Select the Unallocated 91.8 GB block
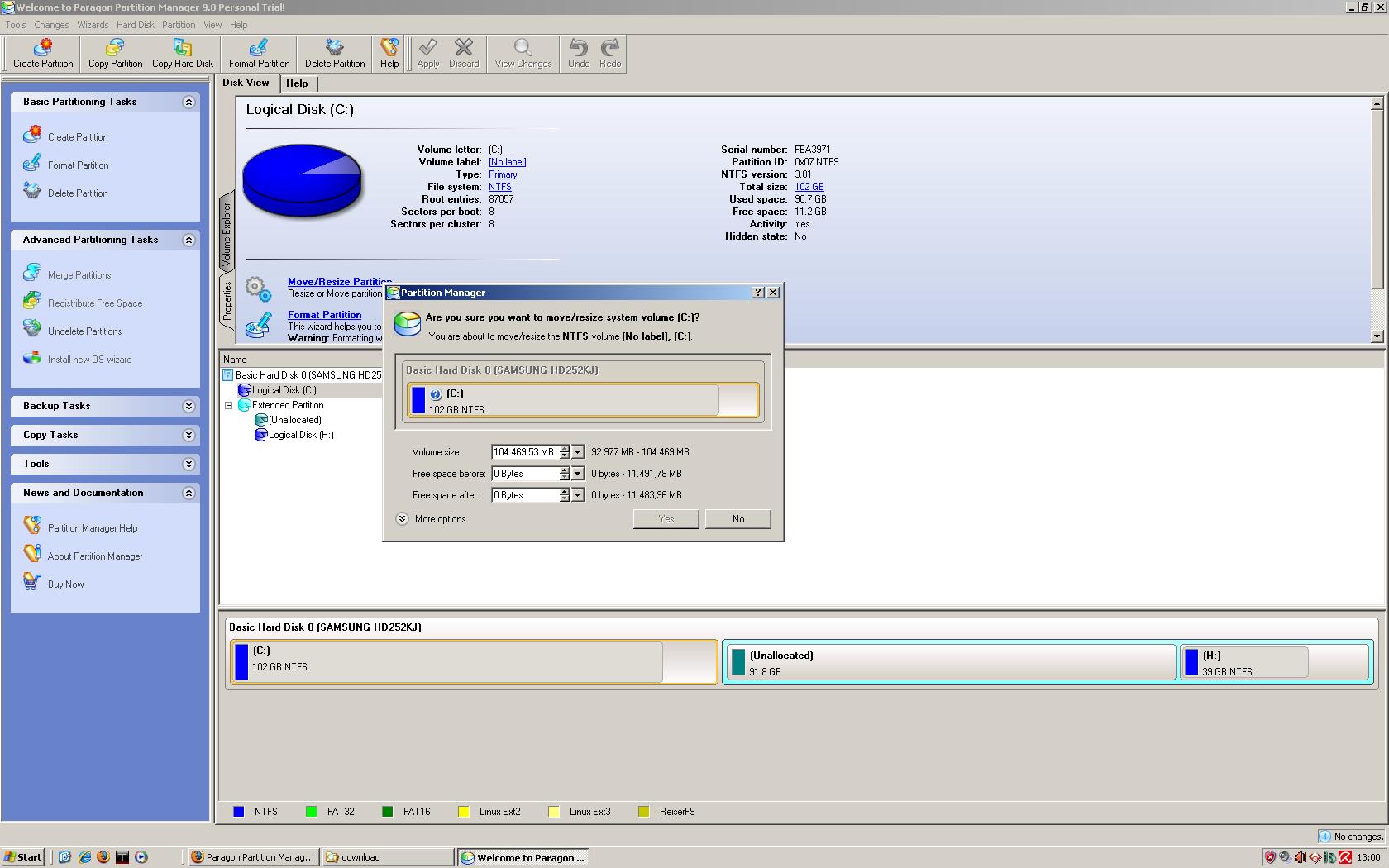This screenshot has width=1389, height=868. click(951, 662)
